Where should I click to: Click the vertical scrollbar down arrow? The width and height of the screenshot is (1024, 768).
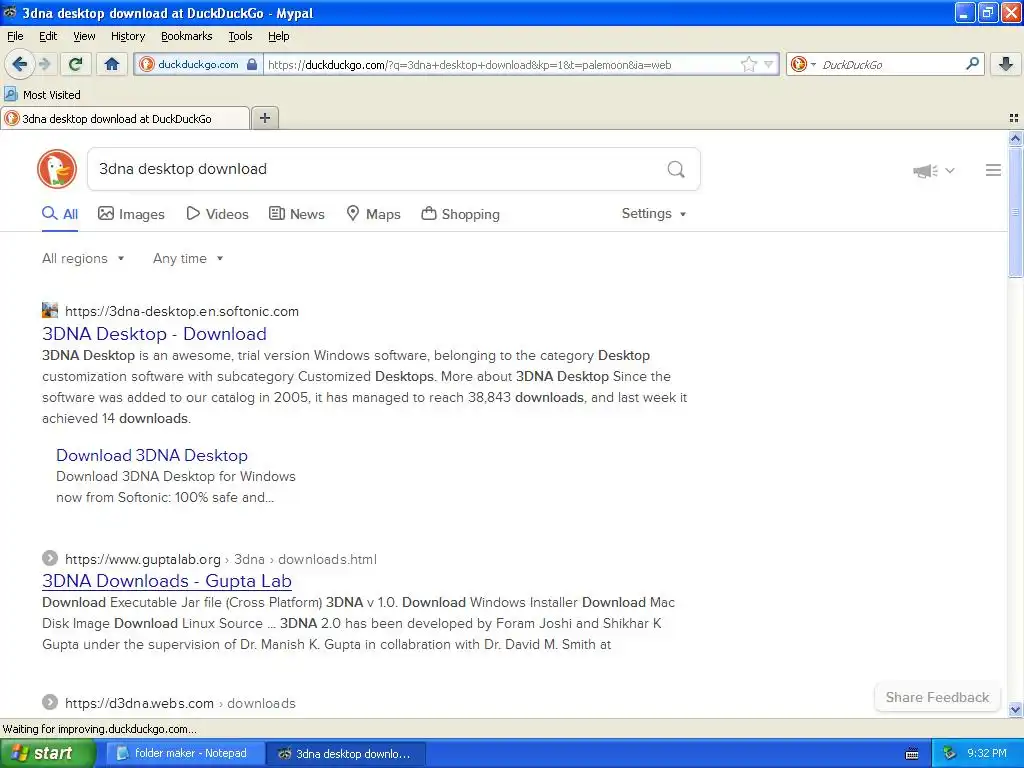click(x=1015, y=709)
